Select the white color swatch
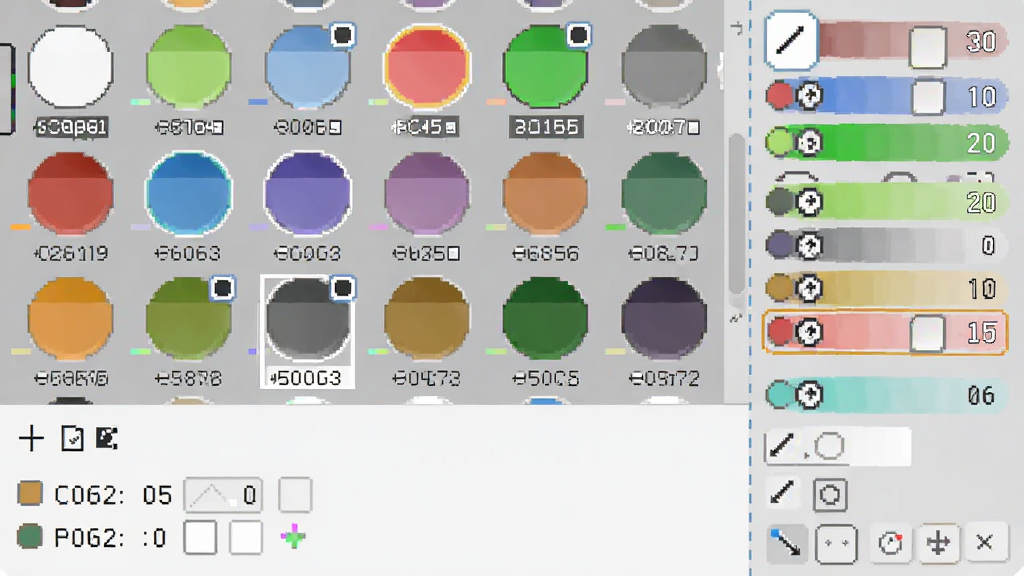 (71, 67)
